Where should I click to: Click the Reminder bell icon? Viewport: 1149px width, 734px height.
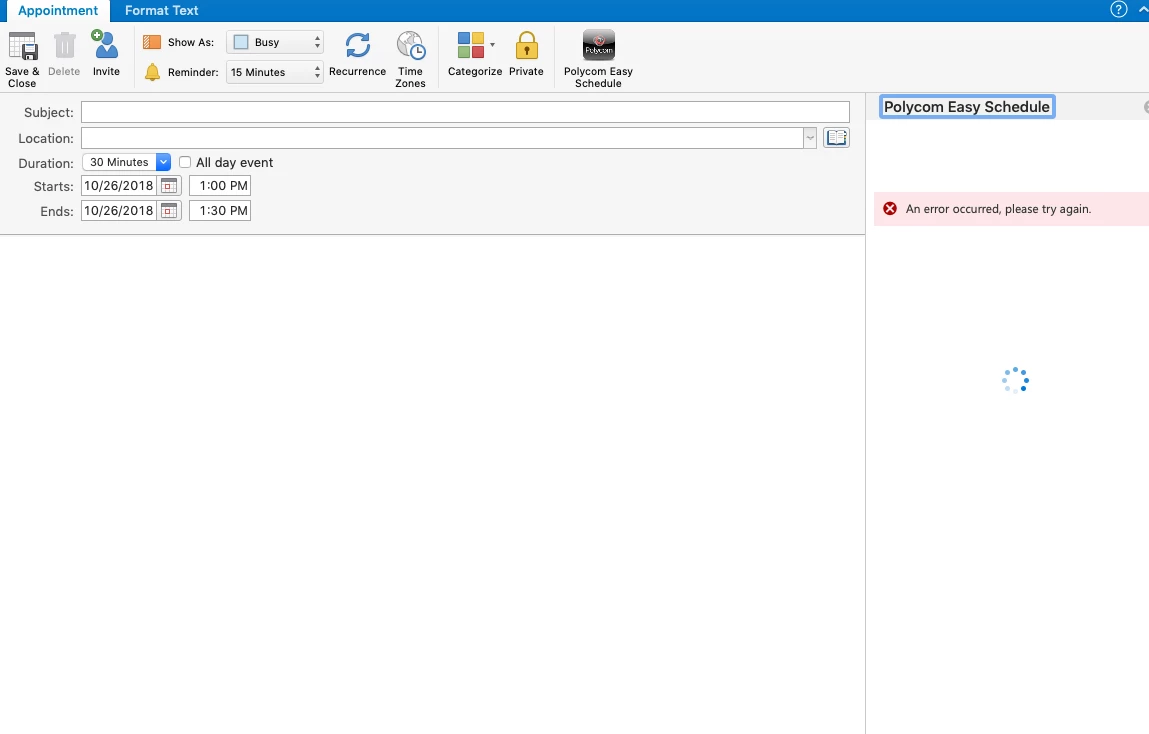152,72
